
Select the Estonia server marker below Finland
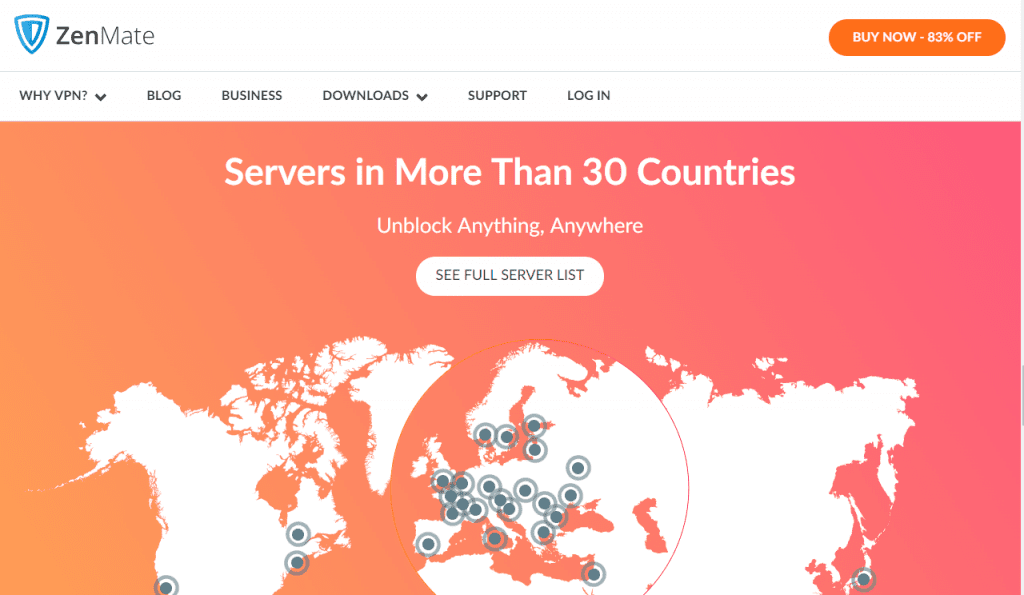(535, 449)
